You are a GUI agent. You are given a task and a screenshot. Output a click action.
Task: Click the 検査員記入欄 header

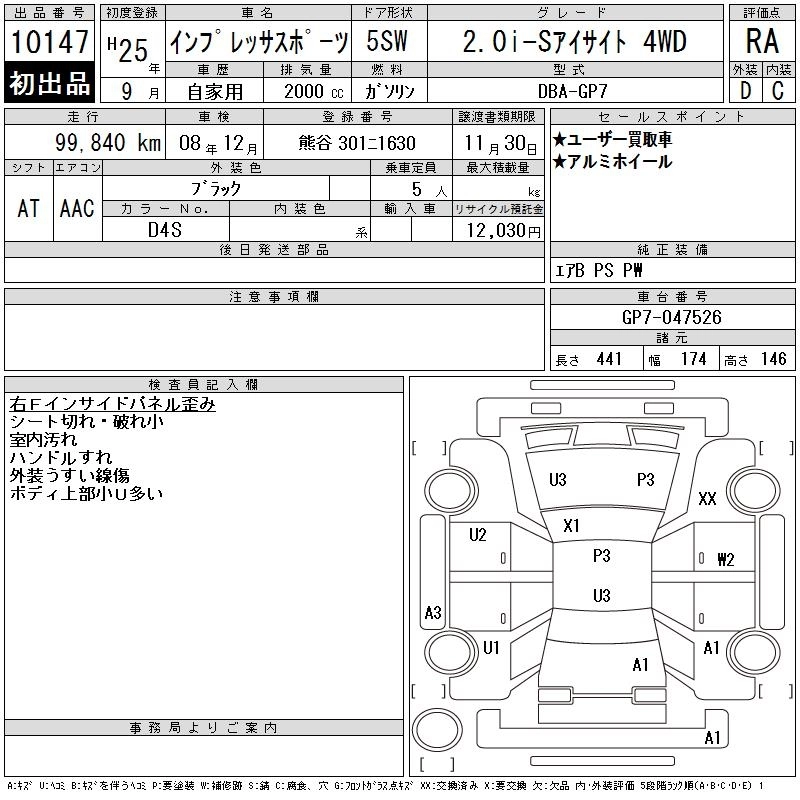coord(204,385)
